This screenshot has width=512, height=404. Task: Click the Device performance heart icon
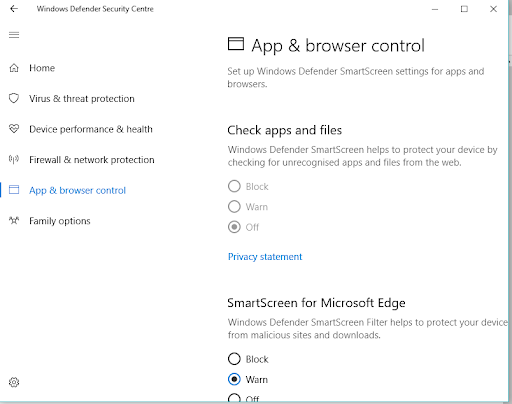[x=14, y=129]
